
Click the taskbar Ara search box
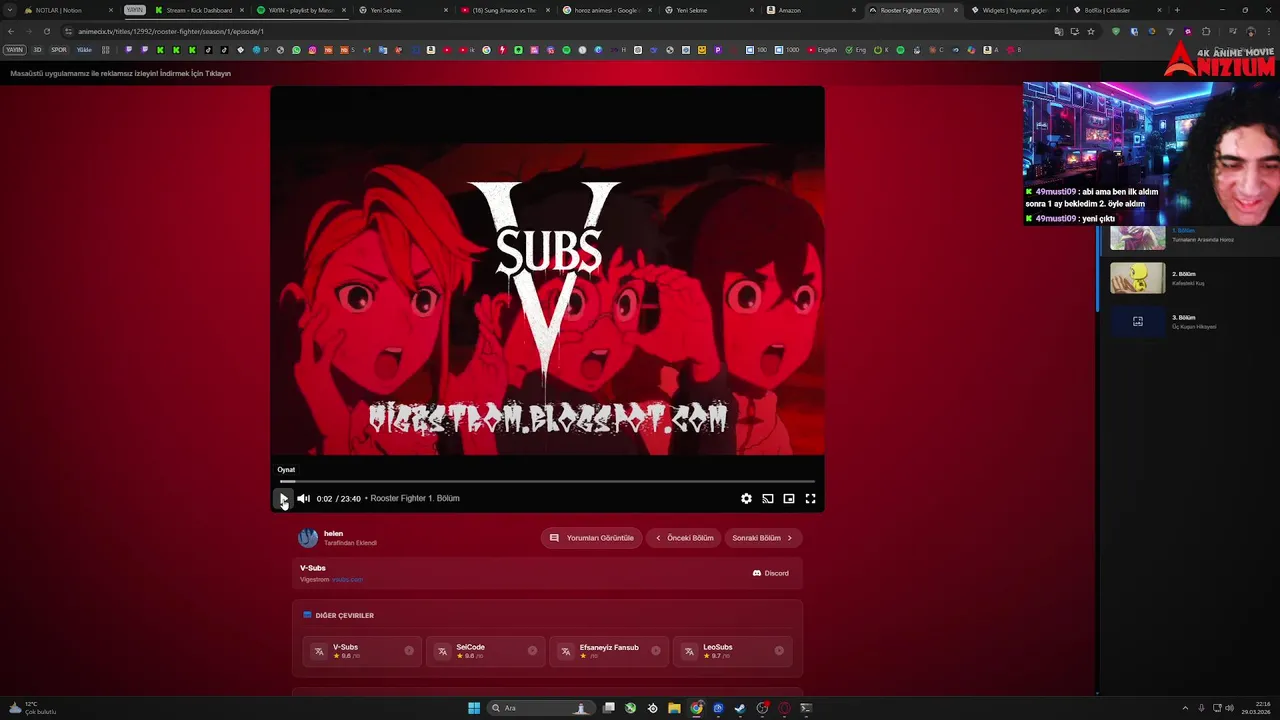539,708
